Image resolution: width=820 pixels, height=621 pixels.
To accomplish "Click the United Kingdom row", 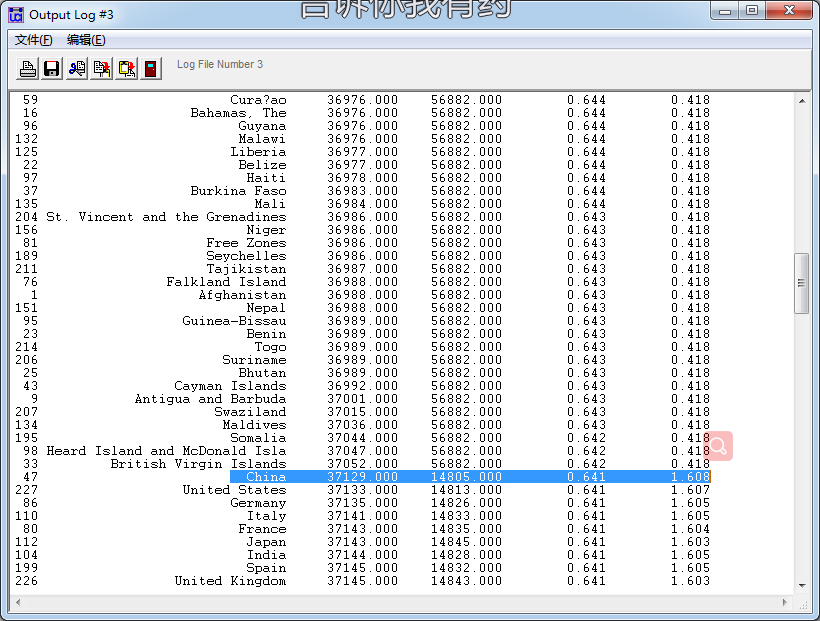I will pos(230,581).
